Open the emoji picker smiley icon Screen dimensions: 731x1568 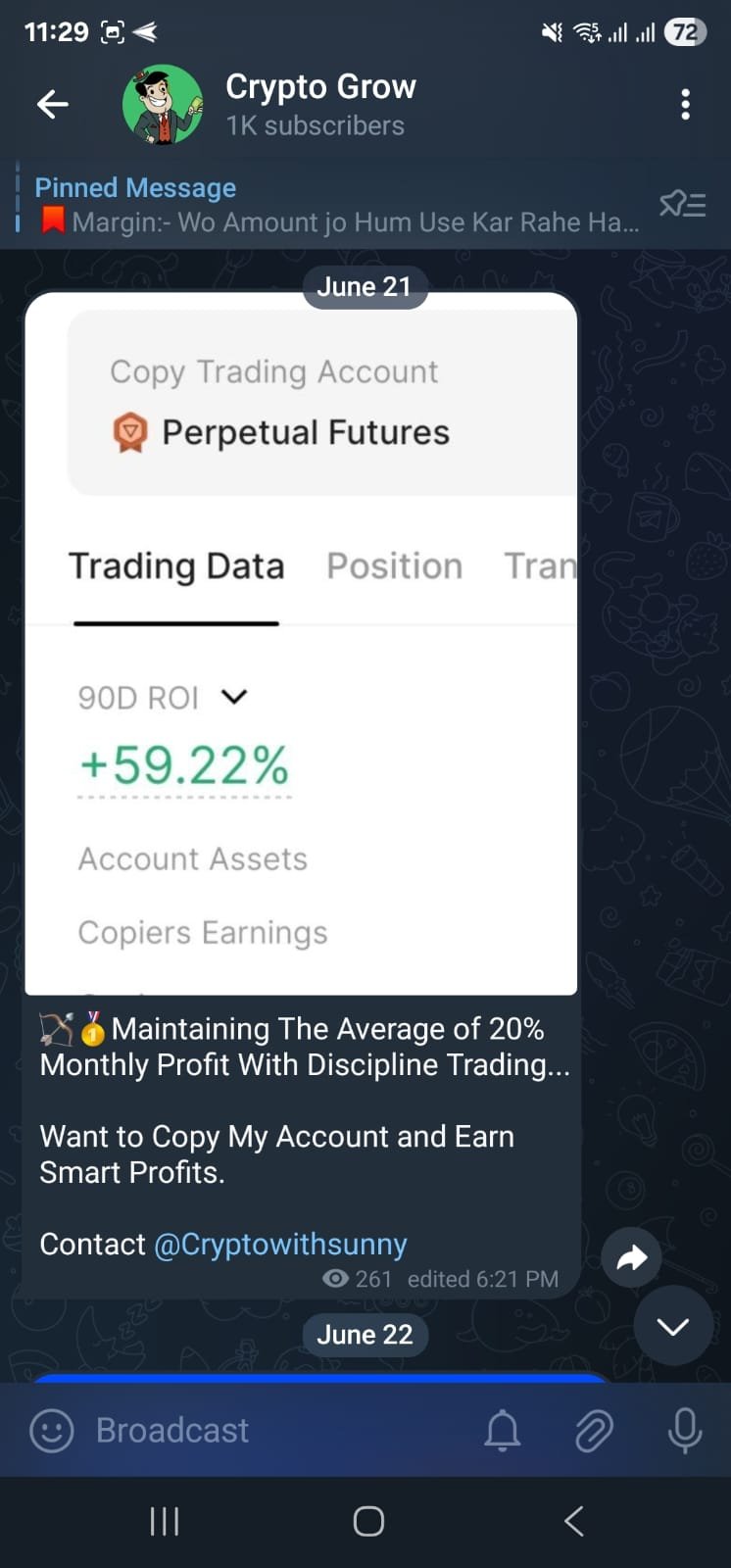52,1430
